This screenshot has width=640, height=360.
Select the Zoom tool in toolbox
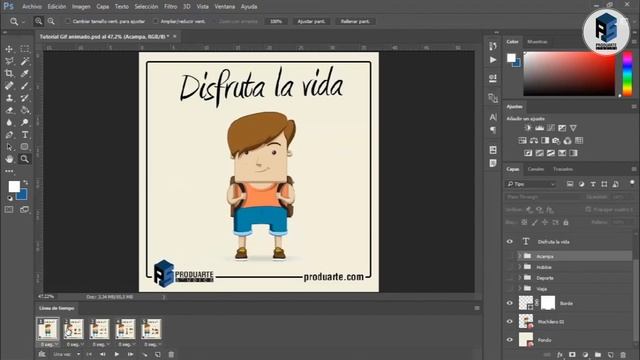coord(25,159)
